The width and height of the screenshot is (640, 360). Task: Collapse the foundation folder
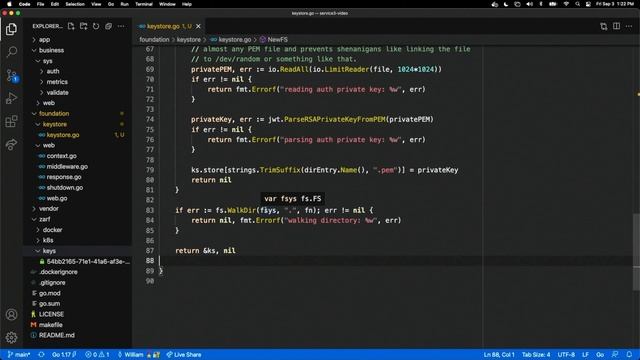[x=54, y=113]
